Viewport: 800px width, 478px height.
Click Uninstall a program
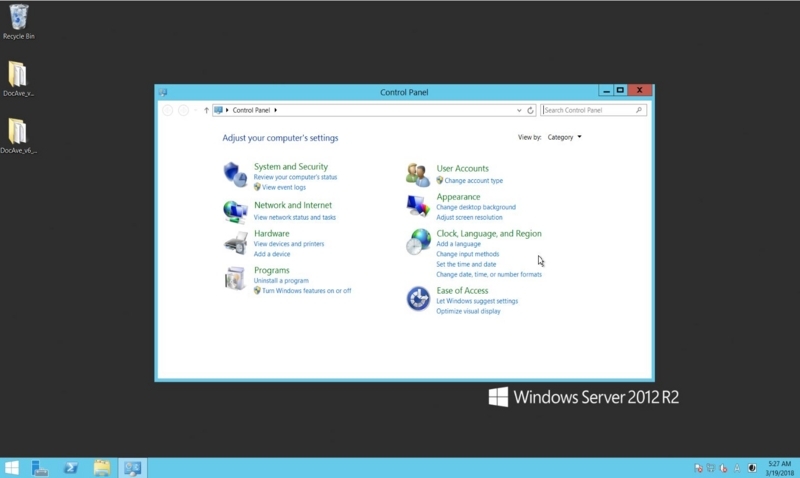(281, 281)
